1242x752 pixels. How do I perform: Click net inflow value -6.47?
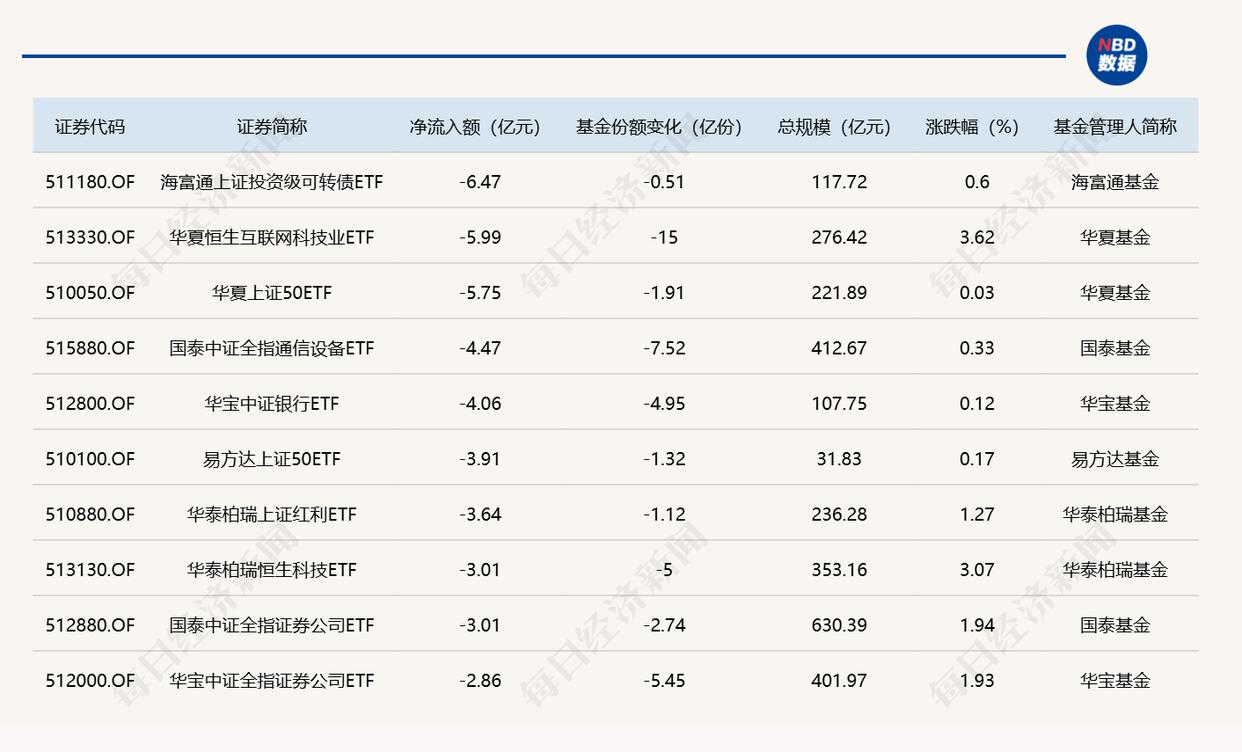tap(480, 182)
